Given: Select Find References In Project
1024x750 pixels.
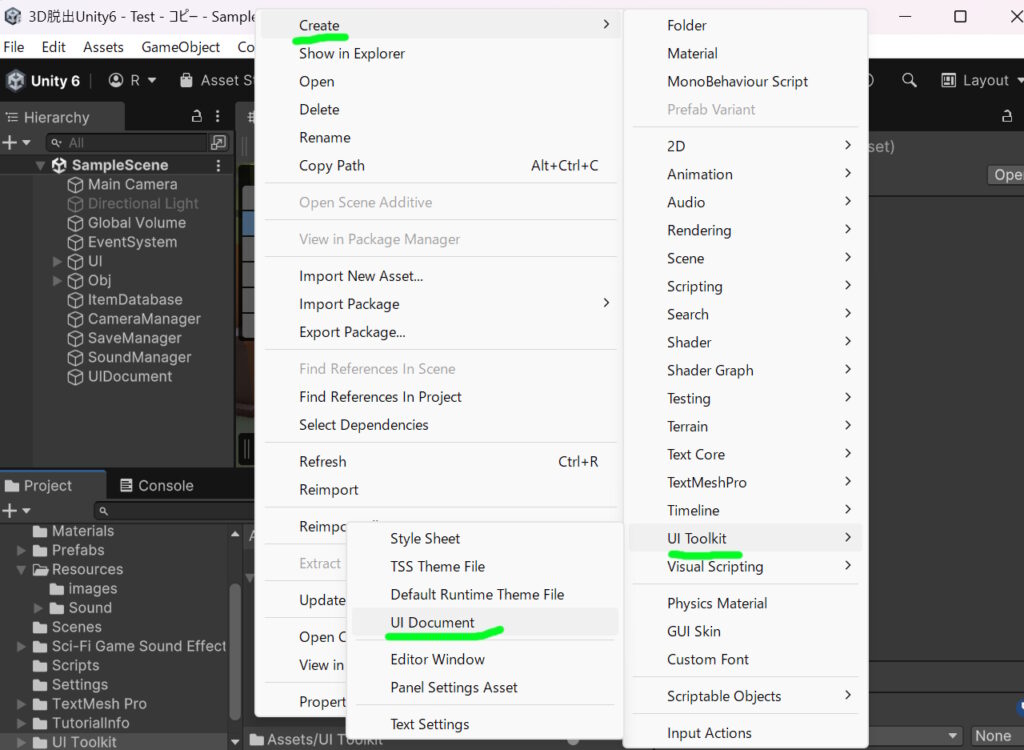Looking at the screenshot, I should tap(440, 397).
